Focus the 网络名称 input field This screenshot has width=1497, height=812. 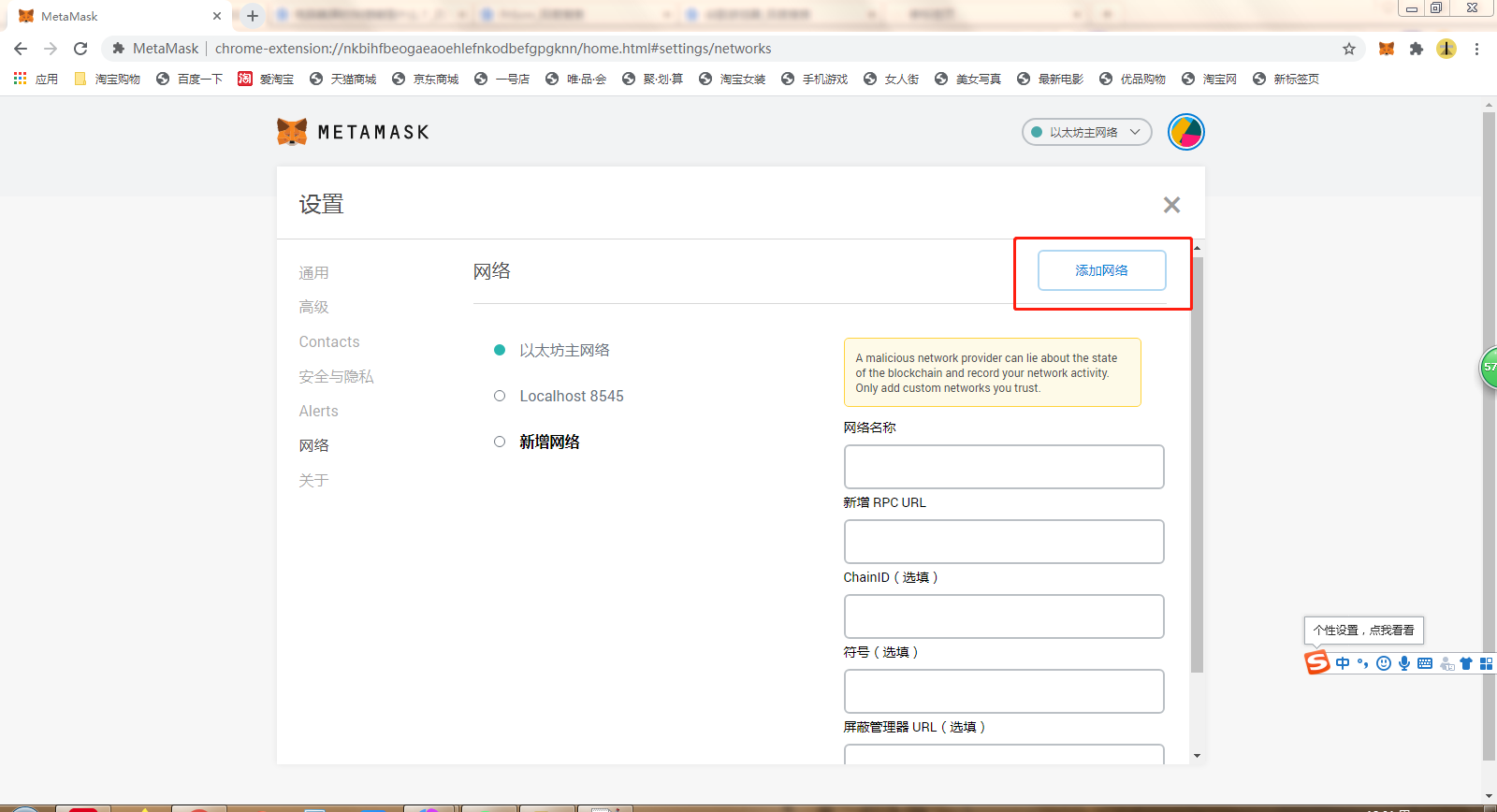coord(1004,467)
